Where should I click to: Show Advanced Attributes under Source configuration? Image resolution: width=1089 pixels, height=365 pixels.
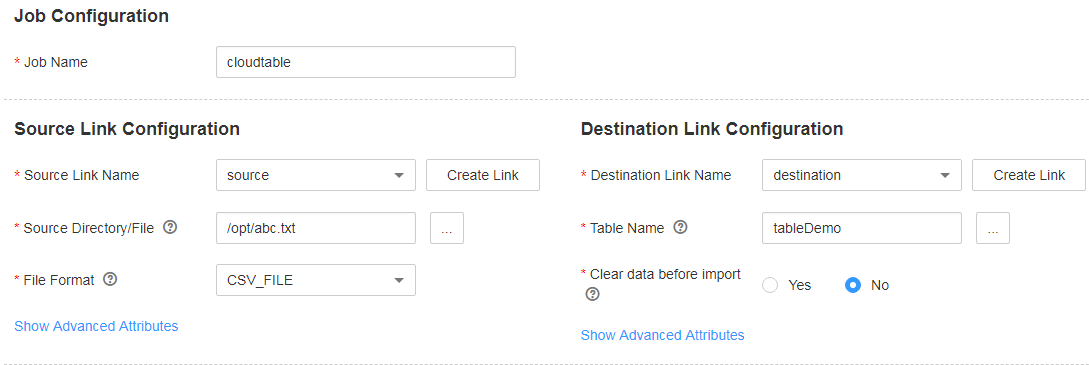96,325
